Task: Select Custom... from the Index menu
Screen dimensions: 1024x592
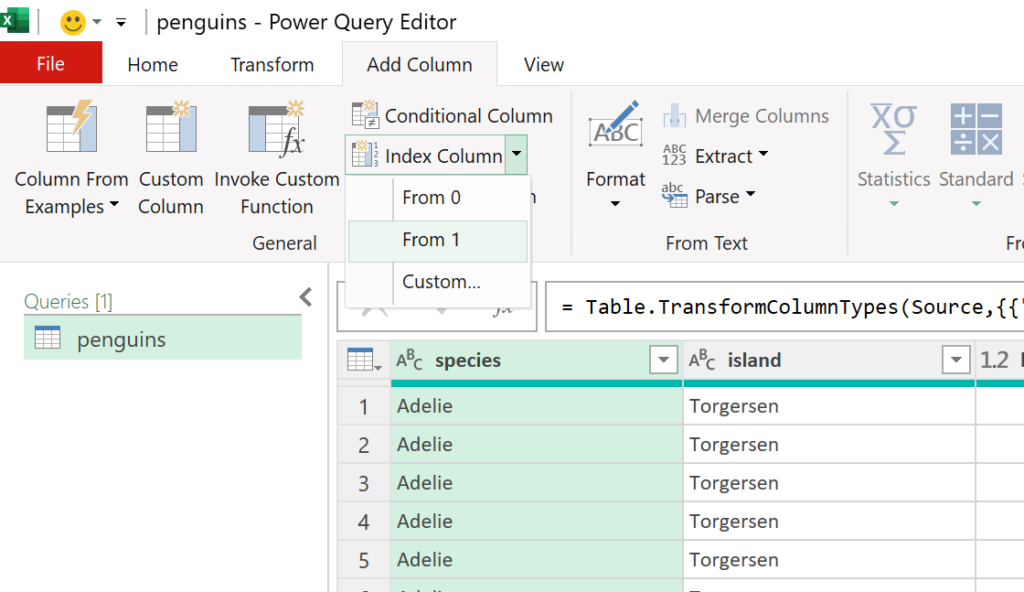Action: coord(440,282)
